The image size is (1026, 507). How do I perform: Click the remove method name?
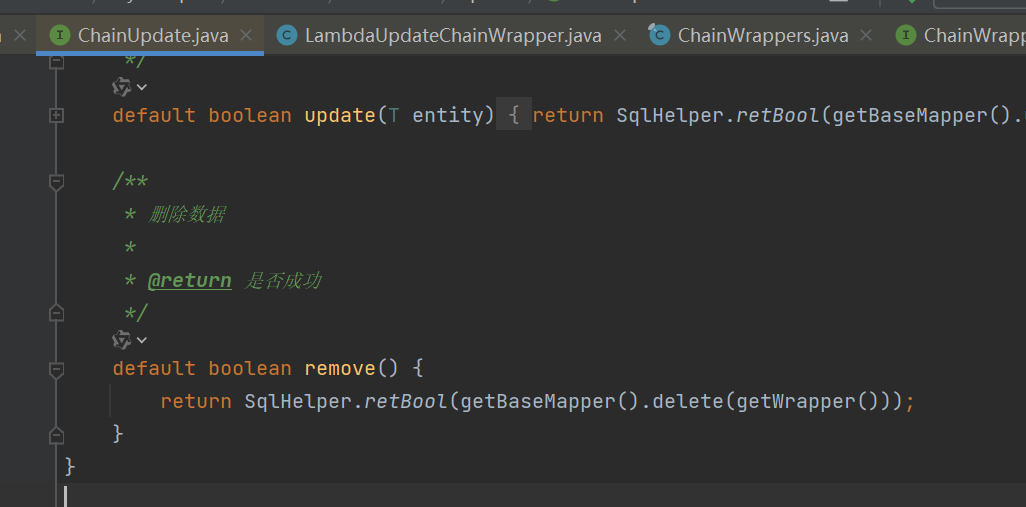click(340, 368)
